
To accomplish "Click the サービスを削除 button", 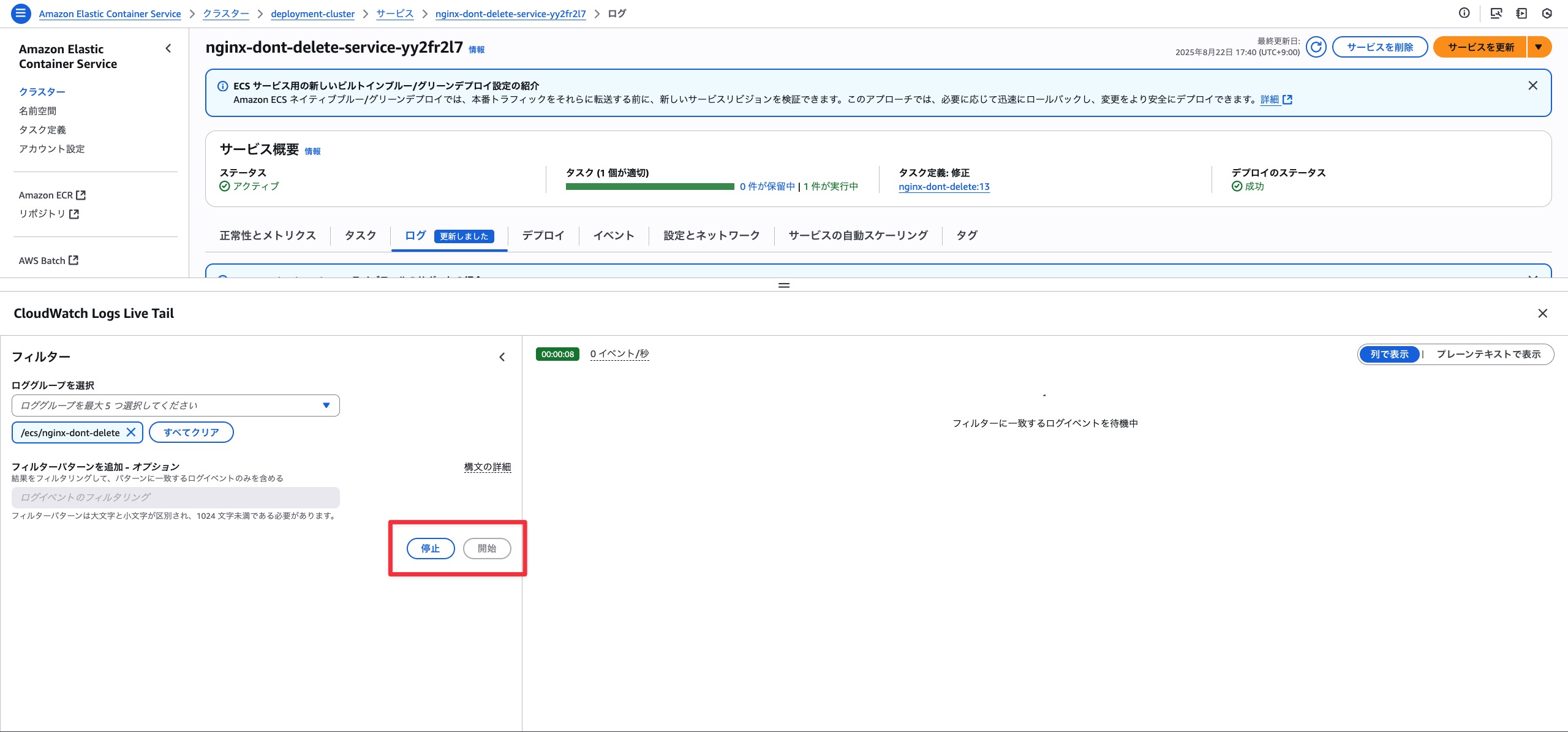I will 1380,47.
